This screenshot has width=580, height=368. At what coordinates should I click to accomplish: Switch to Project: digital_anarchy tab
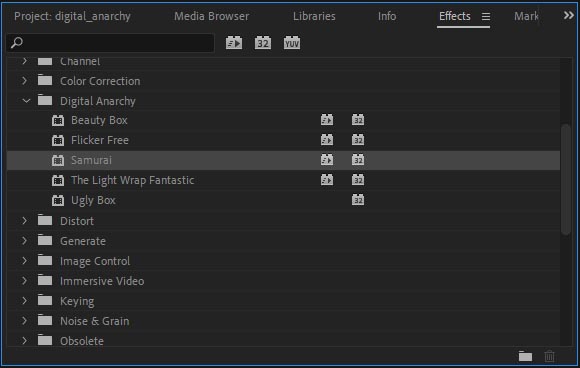[72, 16]
